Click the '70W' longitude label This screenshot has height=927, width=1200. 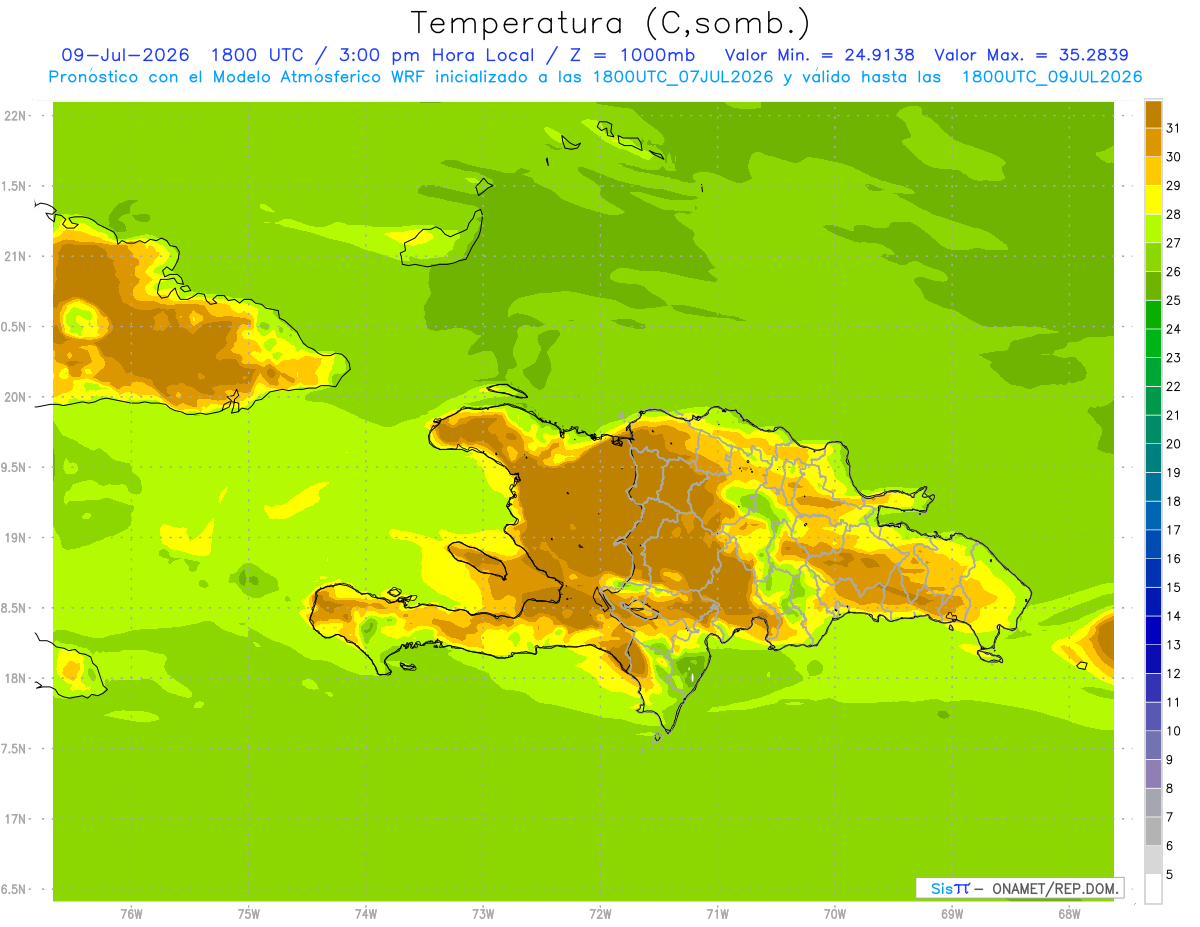(x=835, y=914)
